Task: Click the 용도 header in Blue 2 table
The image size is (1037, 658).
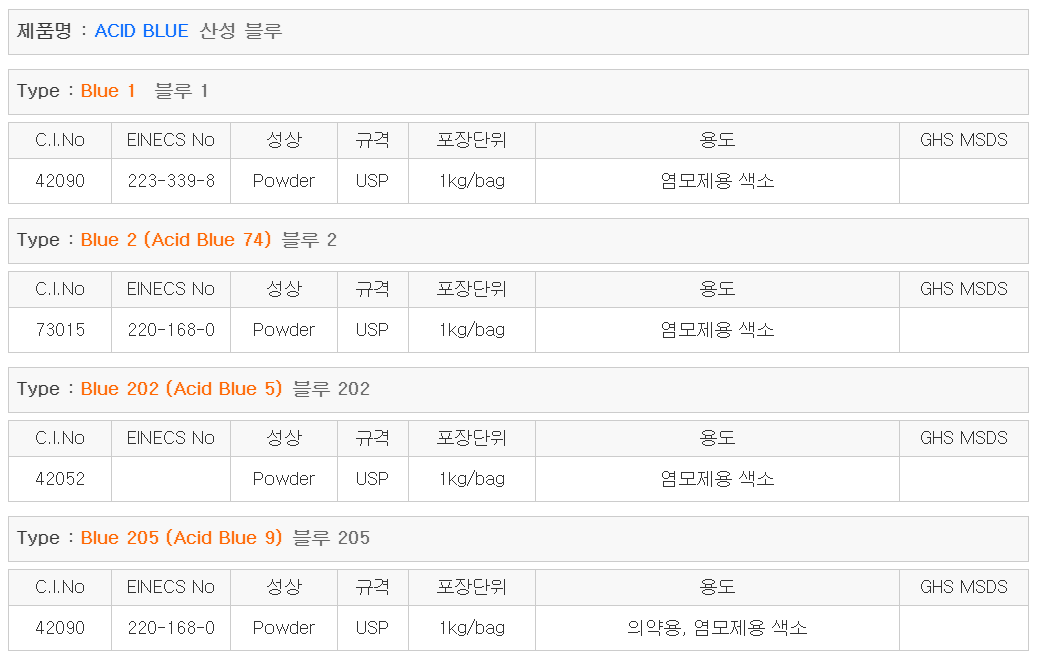Action: pos(717,289)
